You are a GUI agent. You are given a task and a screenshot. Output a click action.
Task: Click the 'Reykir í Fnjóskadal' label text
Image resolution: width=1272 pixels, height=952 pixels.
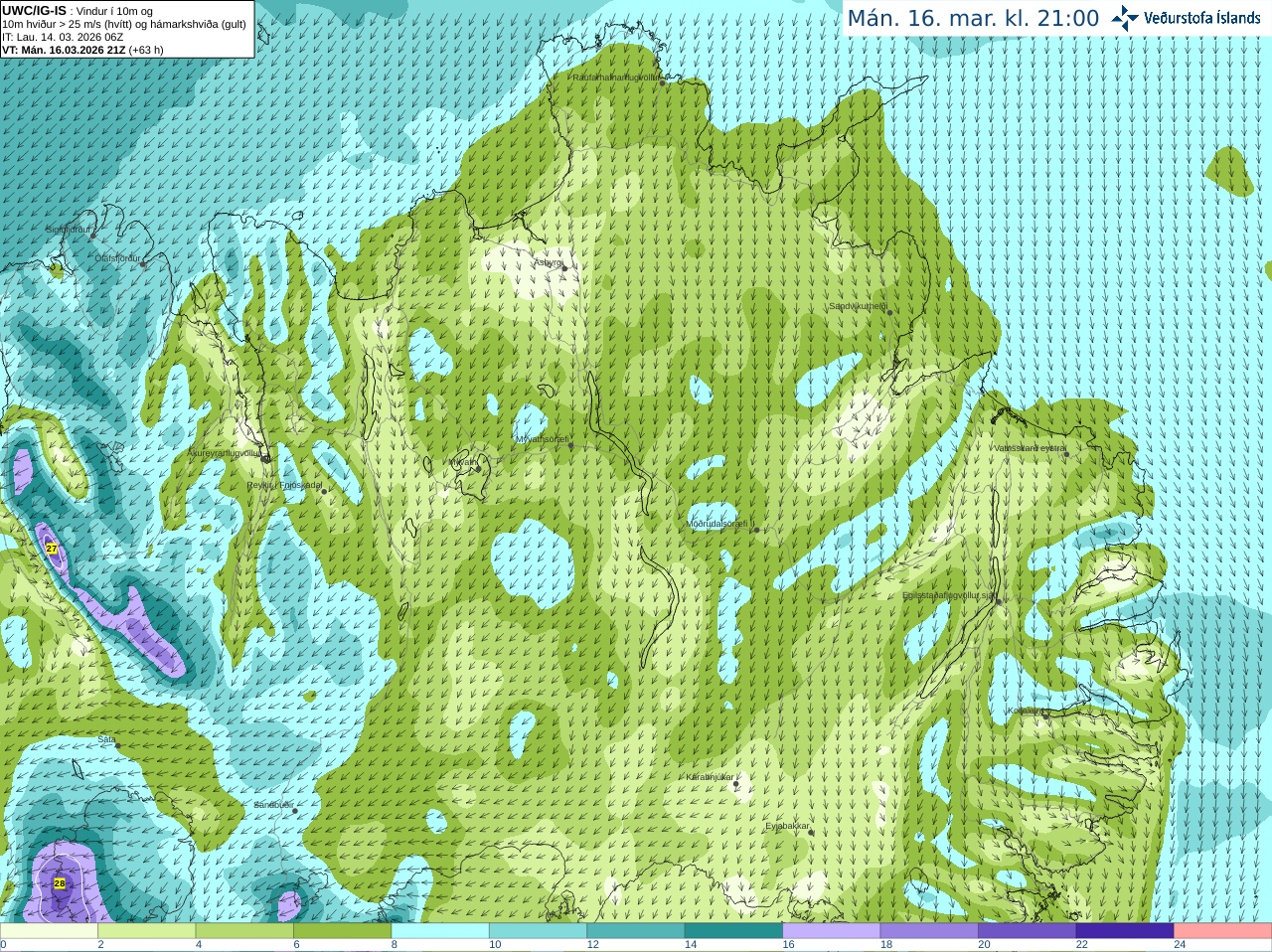[284, 485]
